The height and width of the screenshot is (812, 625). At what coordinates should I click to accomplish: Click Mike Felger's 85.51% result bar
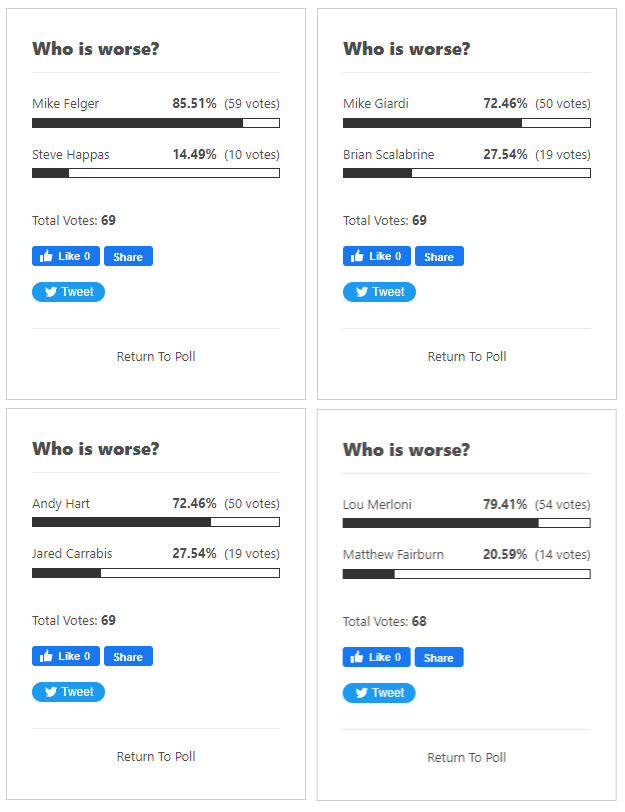[156, 123]
